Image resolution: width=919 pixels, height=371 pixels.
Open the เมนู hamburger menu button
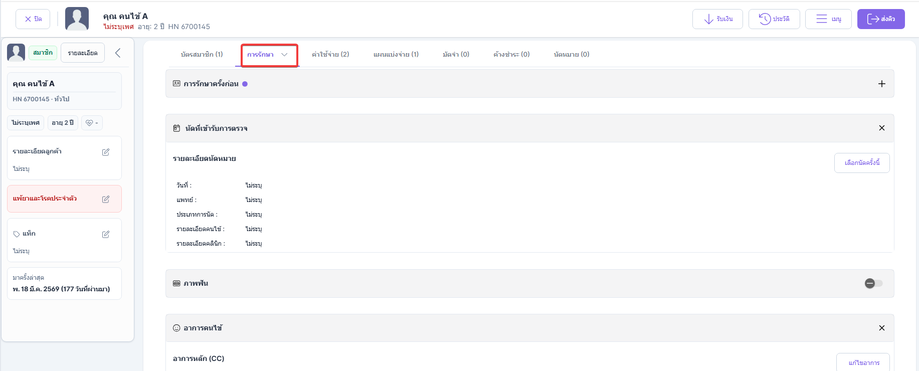[x=828, y=19]
